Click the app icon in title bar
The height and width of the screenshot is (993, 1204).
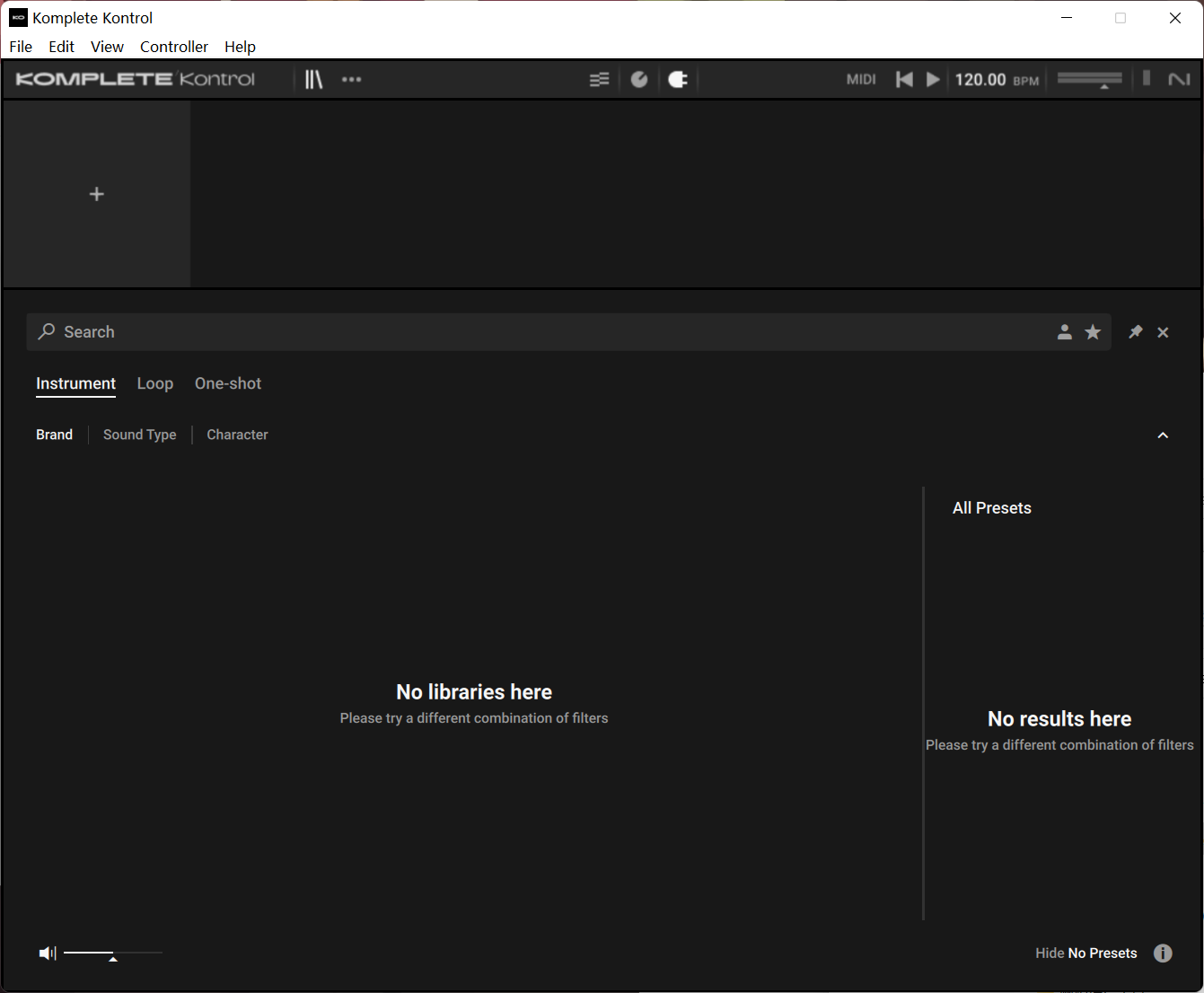[x=18, y=18]
